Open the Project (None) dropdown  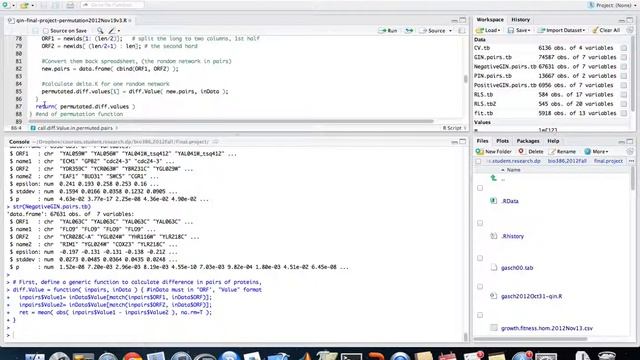pos(612,5)
